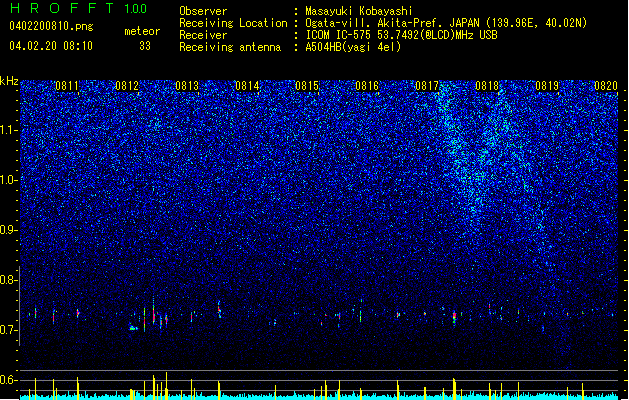This screenshot has height=400, width=629.
Task: Click the Observer label
Action: tap(203, 11)
